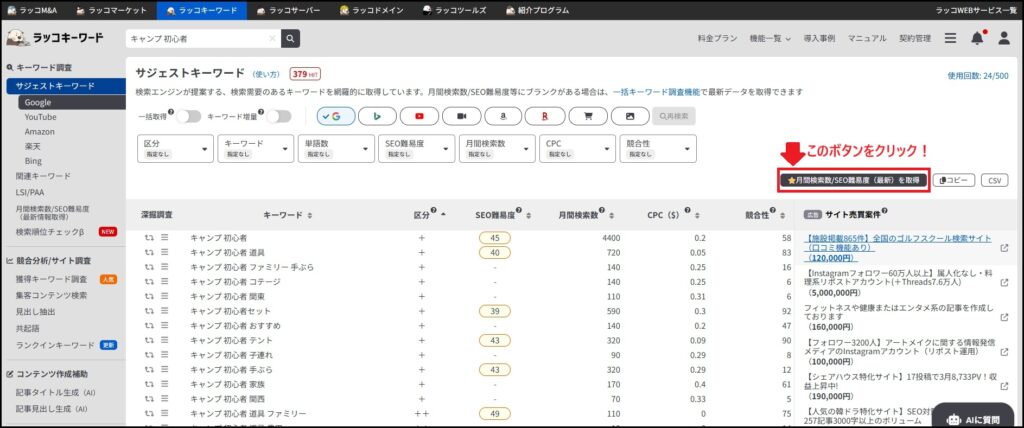The width and height of the screenshot is (1024, 428).
Task: Click the deep-dive icon for キャンプ 初心者 テント
Action: pos(149,340)
